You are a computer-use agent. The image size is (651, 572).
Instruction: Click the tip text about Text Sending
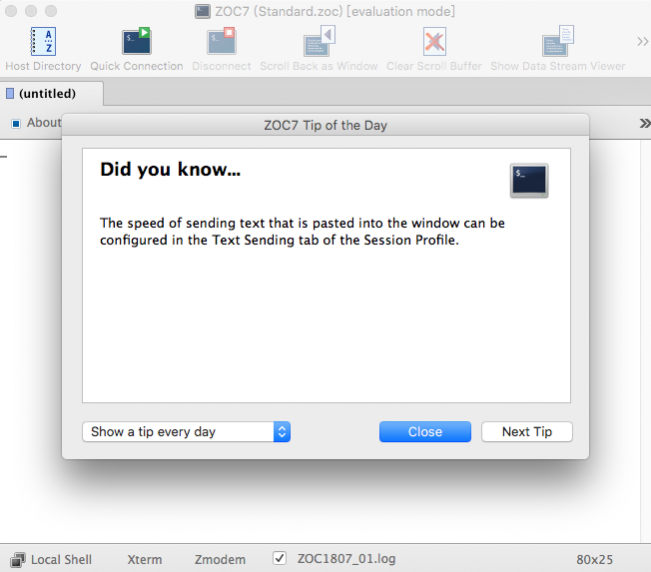click(x=302, y=232)
